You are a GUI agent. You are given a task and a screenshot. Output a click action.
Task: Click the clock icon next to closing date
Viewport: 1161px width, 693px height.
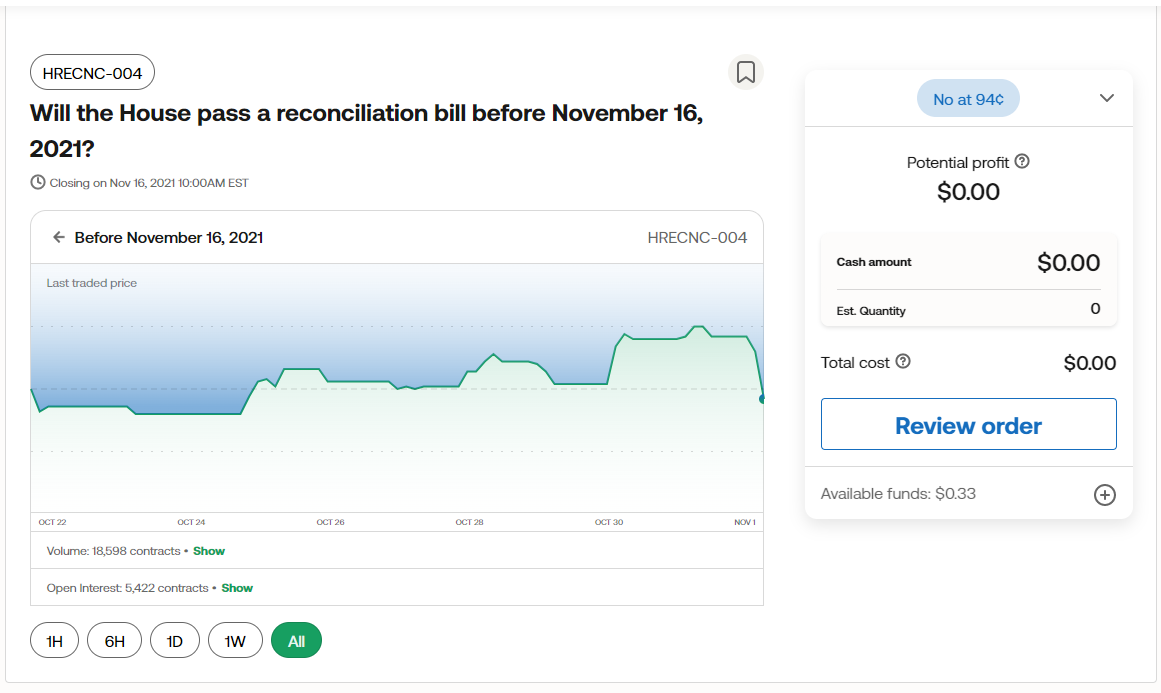click(x=38, y=183)
